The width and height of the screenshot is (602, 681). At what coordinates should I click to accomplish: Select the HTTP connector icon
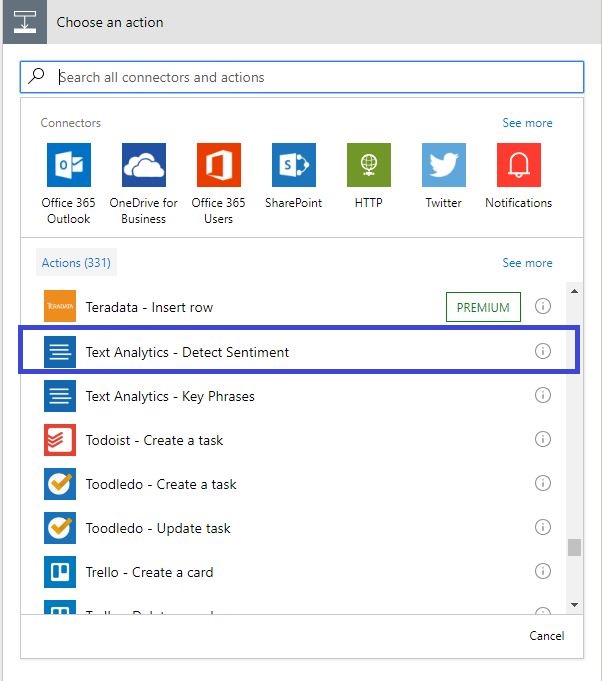pos(369,165)
